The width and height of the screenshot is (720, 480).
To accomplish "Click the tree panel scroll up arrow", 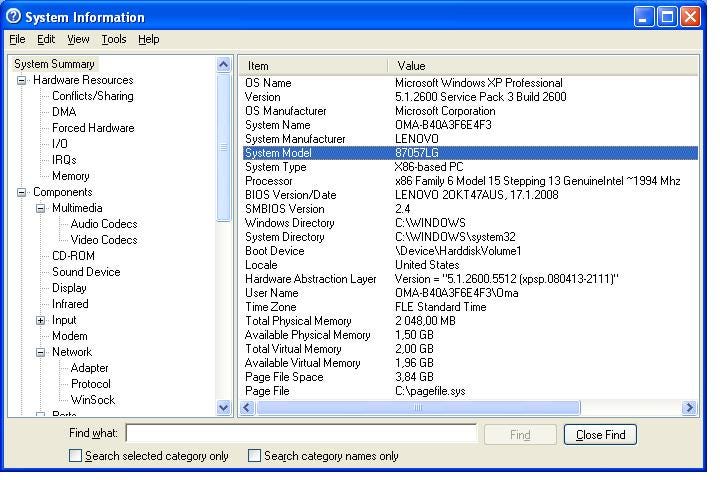I will point(223,64).
